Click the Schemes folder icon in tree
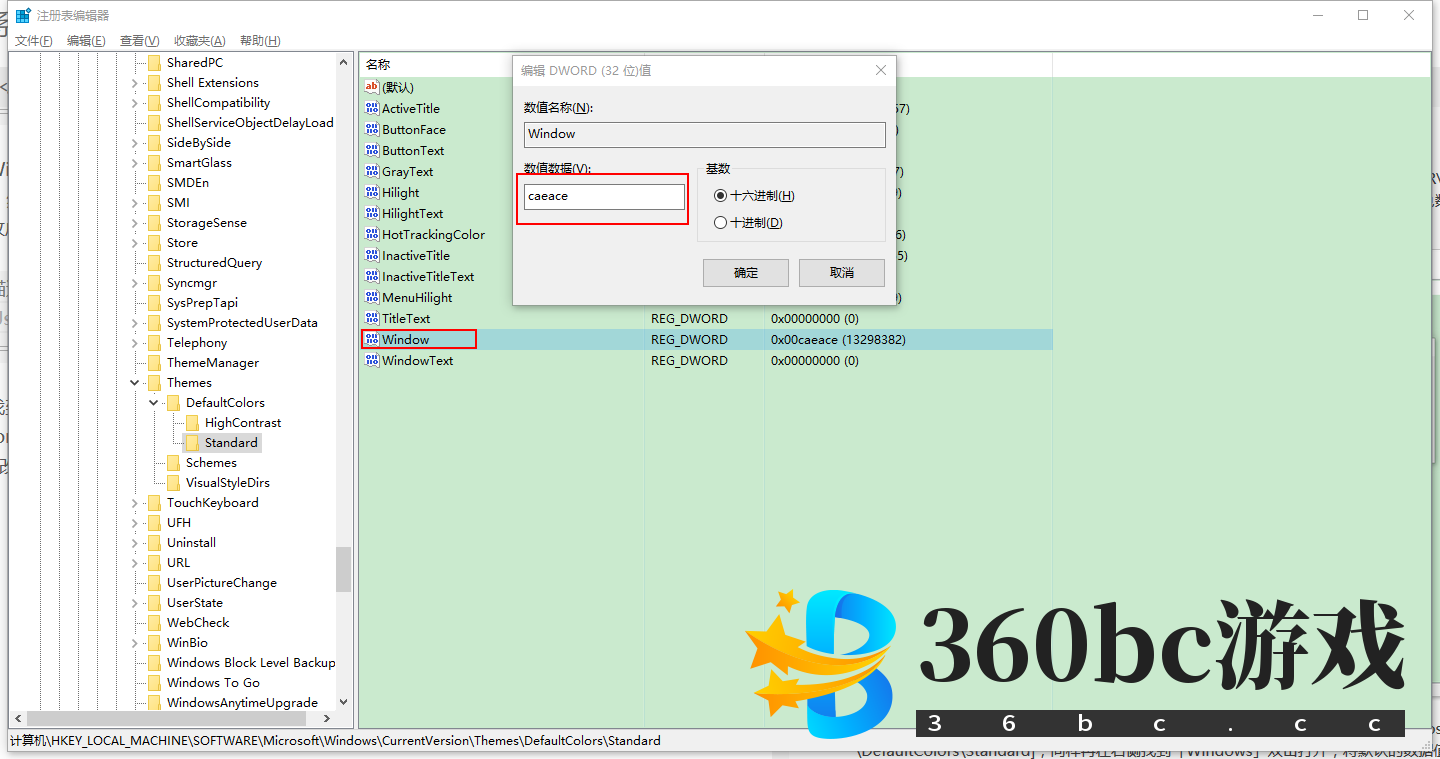The width and height of the screenshot is (1440, 759). 174,463
